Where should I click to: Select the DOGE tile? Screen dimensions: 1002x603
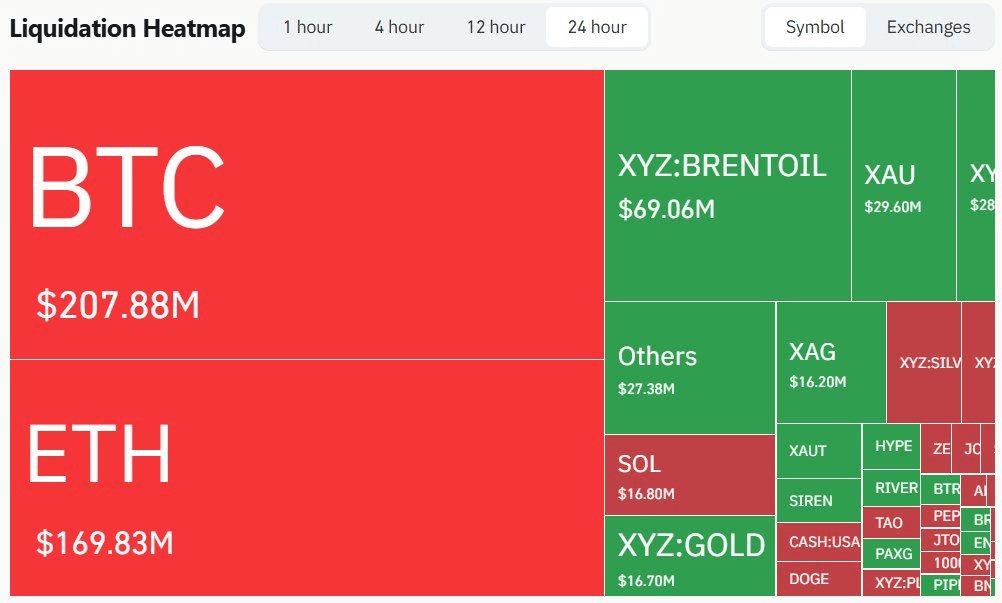coord(818,578)
